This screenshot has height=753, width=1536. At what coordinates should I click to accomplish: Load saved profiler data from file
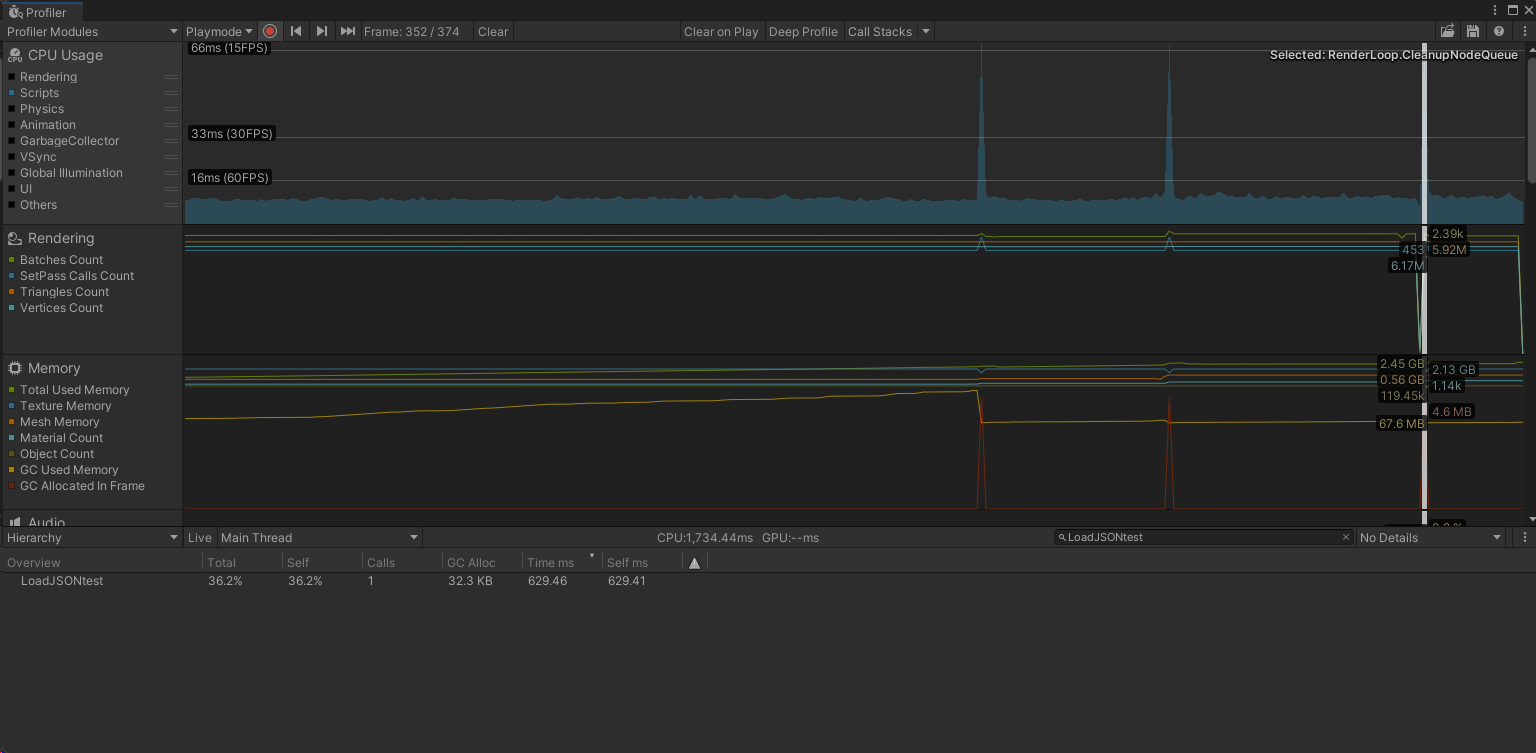click(1447, 31)
